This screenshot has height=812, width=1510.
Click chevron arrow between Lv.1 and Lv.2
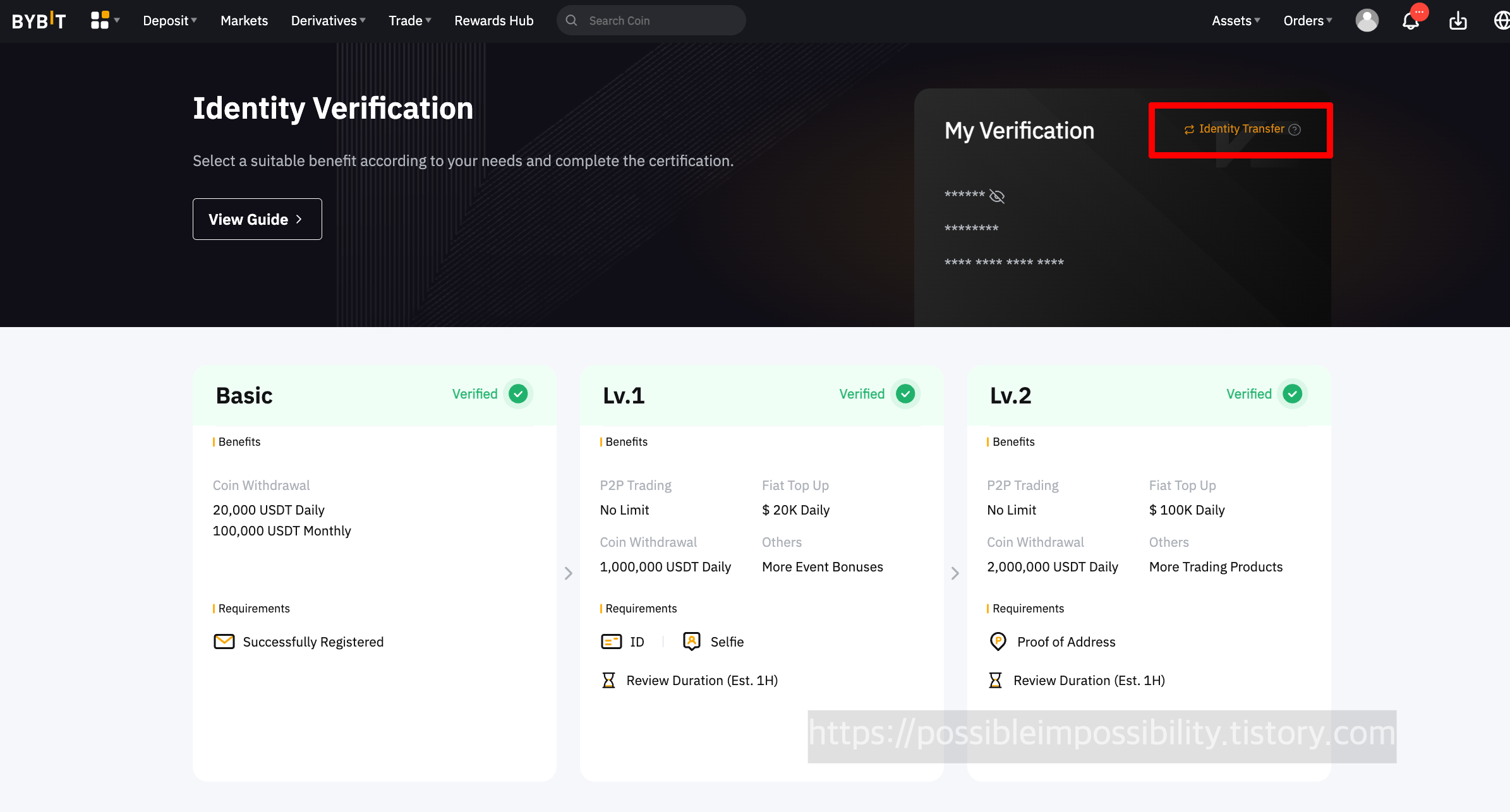[x=955, y=573]
